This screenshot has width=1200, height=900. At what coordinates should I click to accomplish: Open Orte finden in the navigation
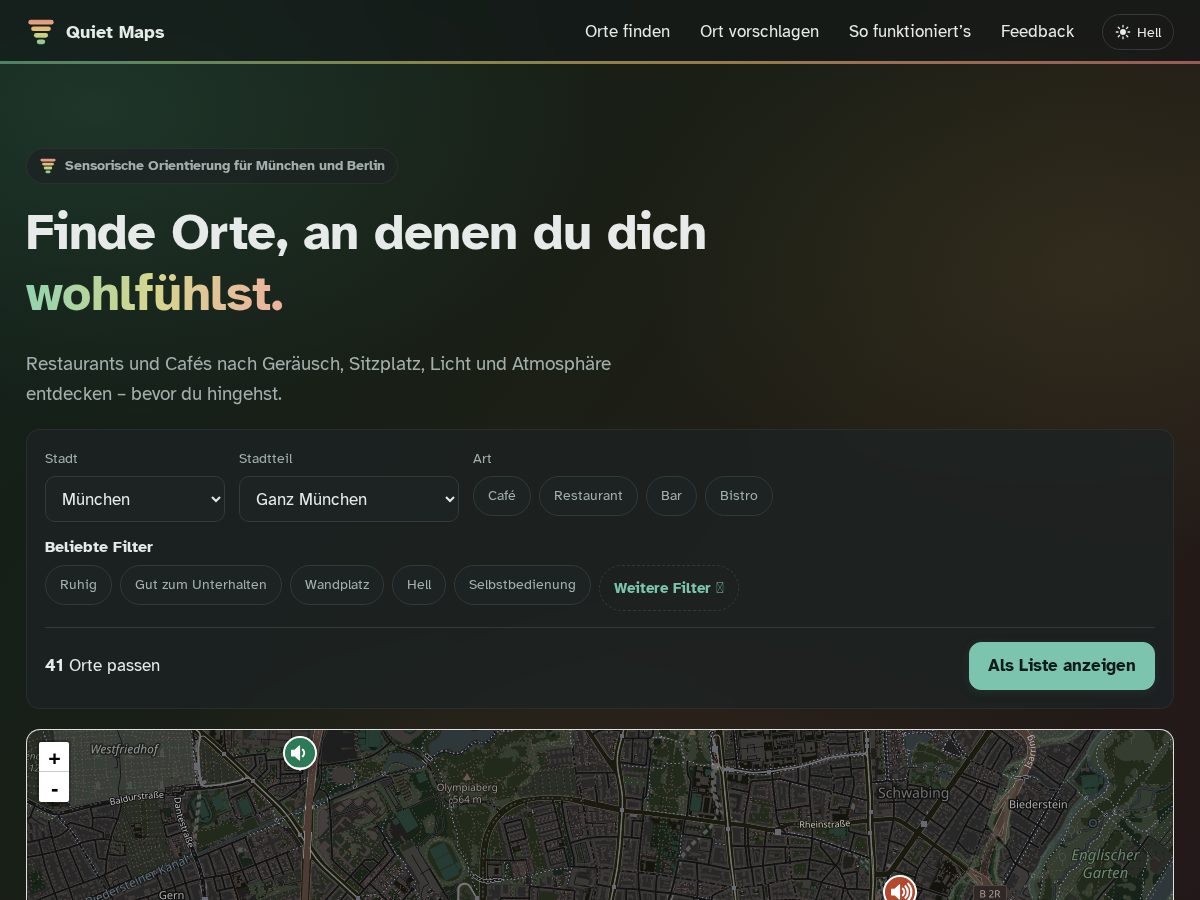coord(627,31)
